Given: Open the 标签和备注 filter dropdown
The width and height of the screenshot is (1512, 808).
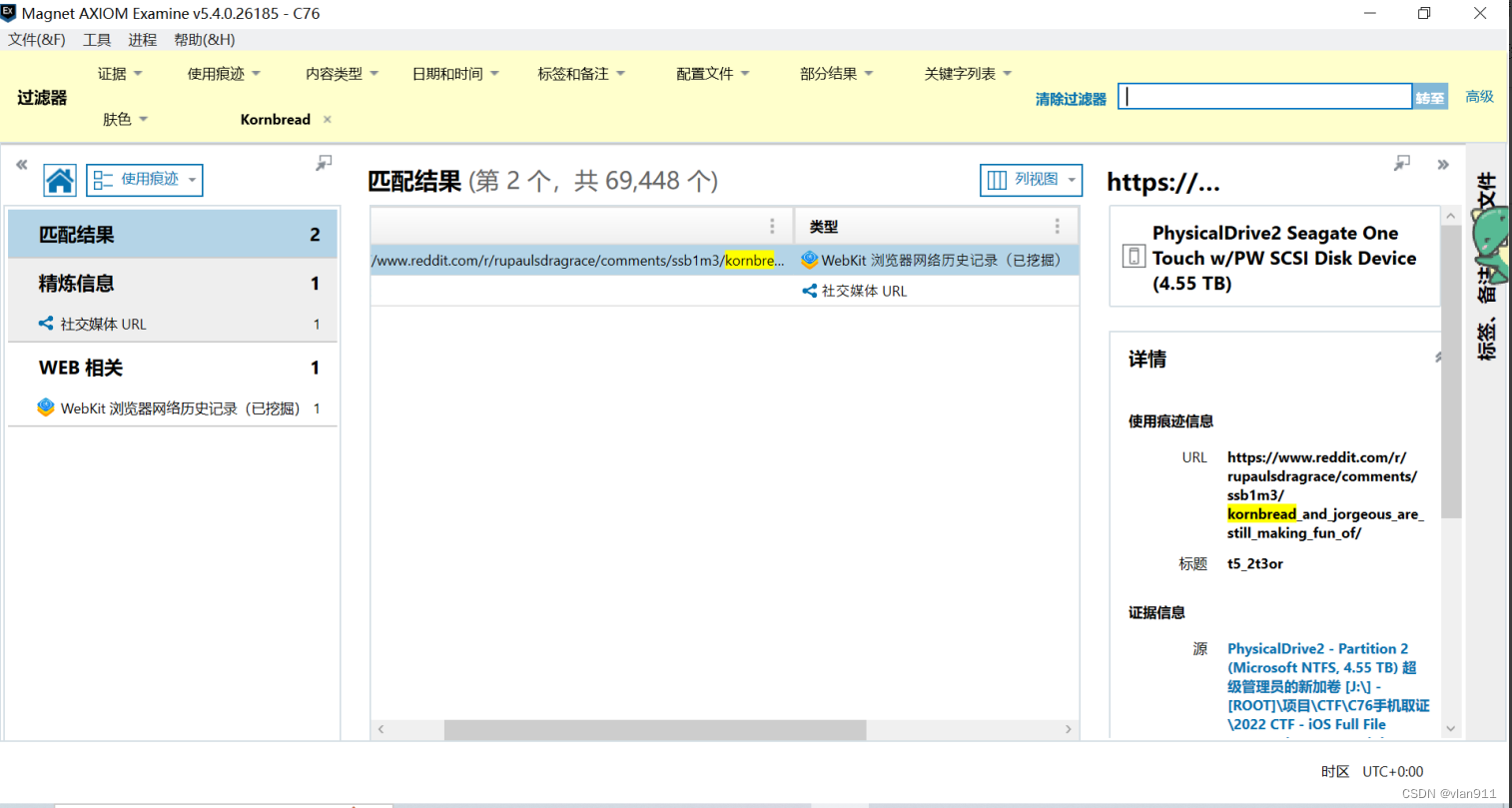Looking at the screenshot, I should point(581,73).
